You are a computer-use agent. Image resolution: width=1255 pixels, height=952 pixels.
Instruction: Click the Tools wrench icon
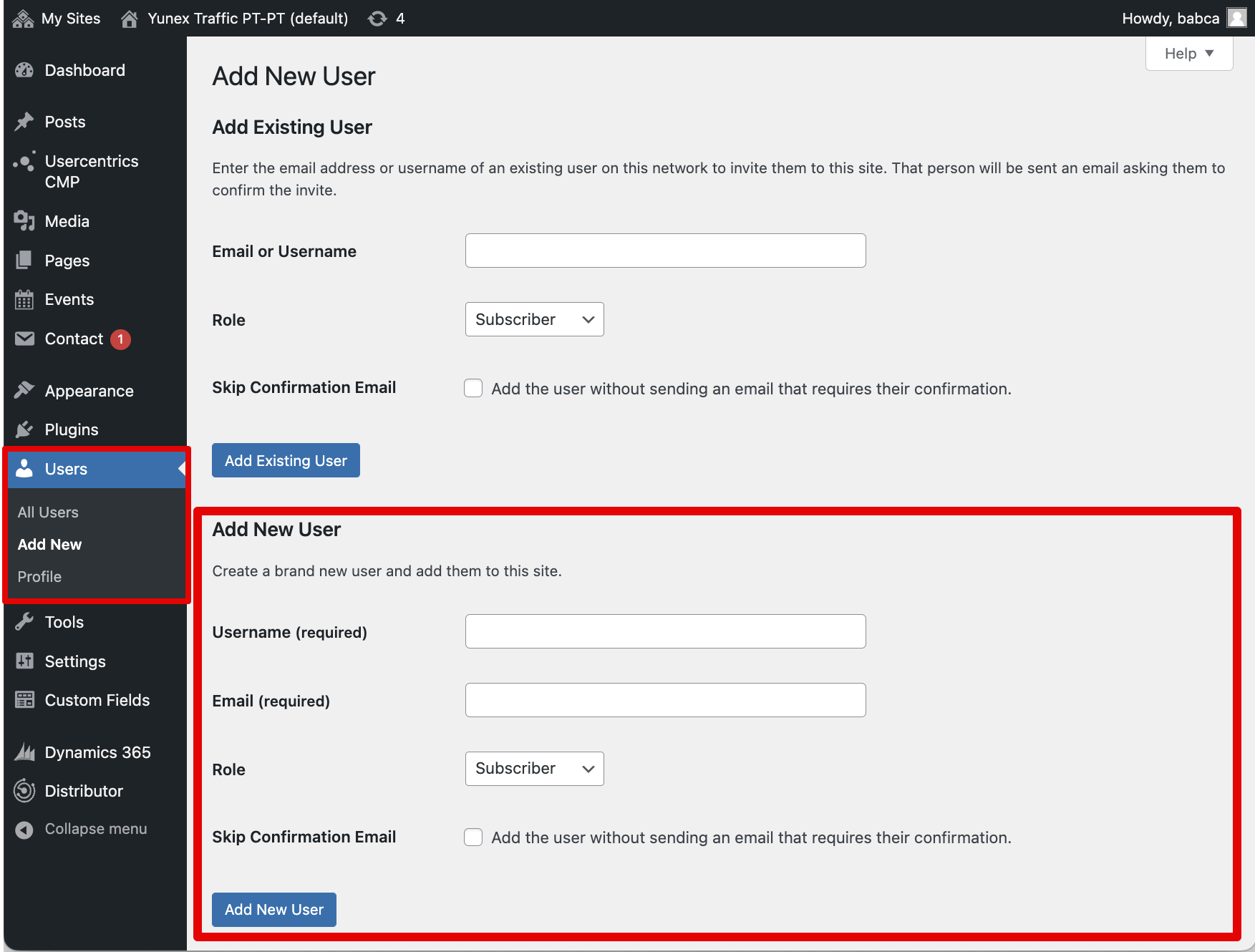click(24, 622)
